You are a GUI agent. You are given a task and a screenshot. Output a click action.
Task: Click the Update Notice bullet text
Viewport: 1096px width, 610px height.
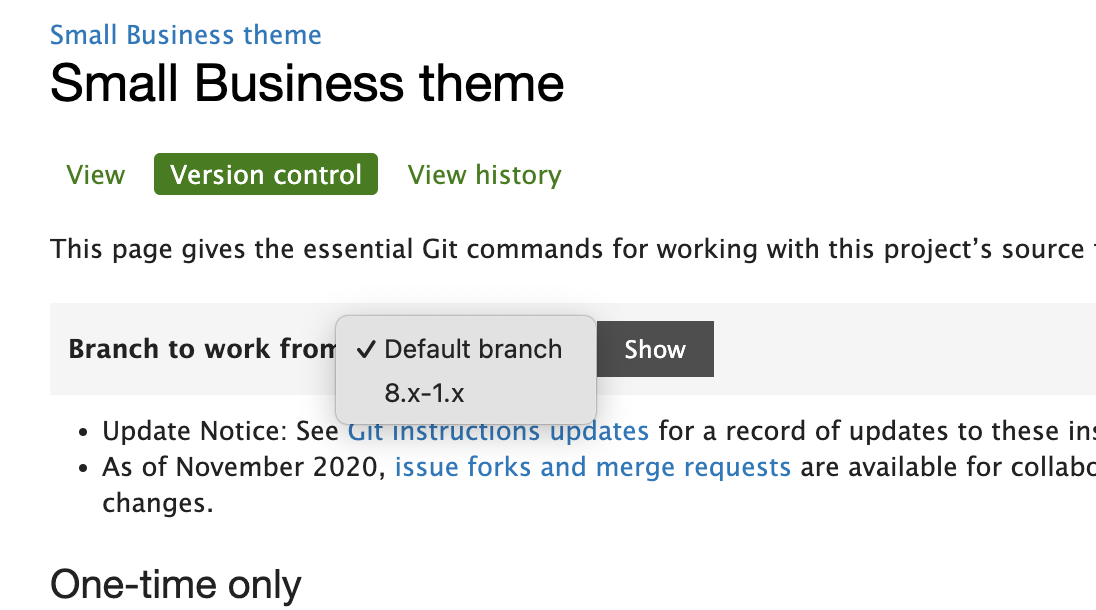click(220, 430)
